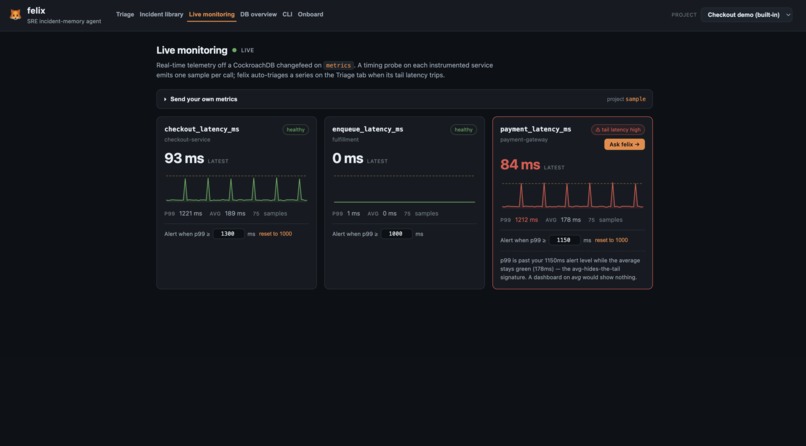The height and width of the screenshot is (446, 806).
Task: Click the payment_latency_ms card title
Action: pos(536,129)
